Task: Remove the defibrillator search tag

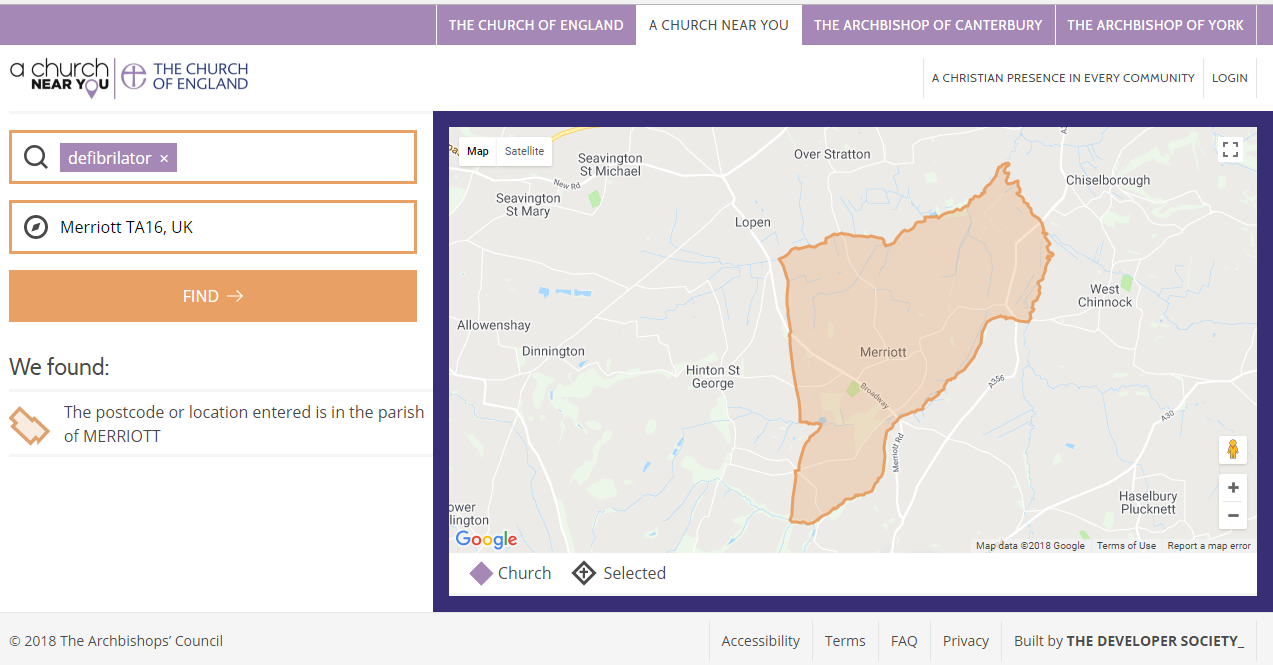Action: [164, 159]
